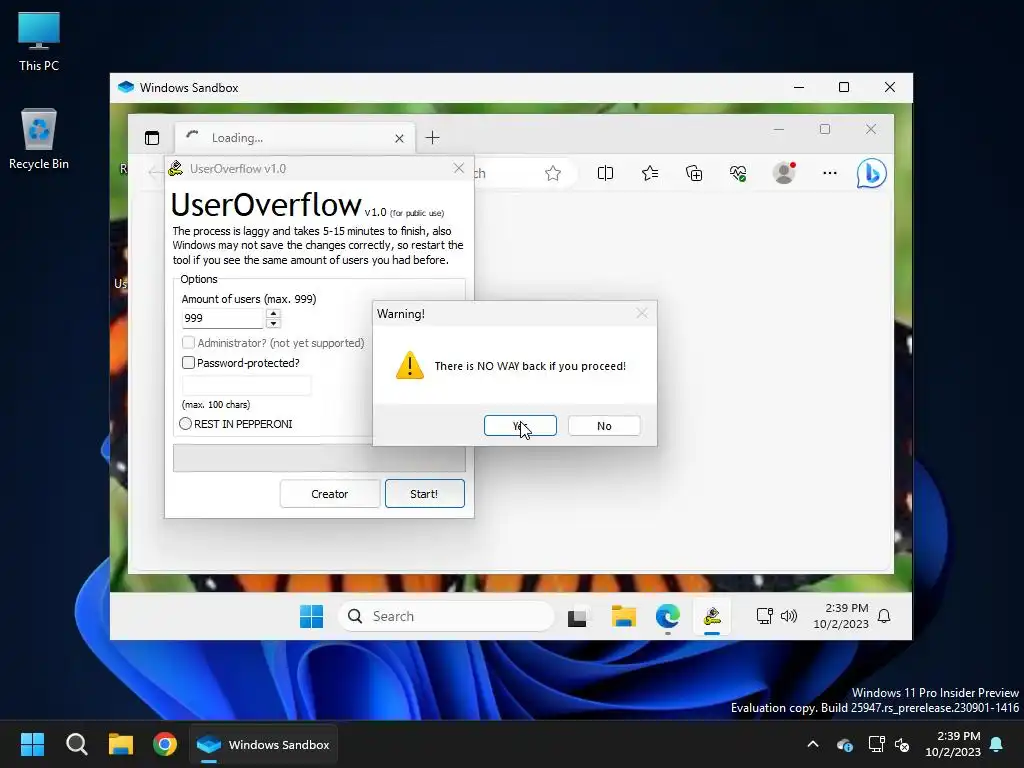Viewport: 1024px width, 768px height.
Task: Open Browser essentials heart icon
Action: click(738, 173)
